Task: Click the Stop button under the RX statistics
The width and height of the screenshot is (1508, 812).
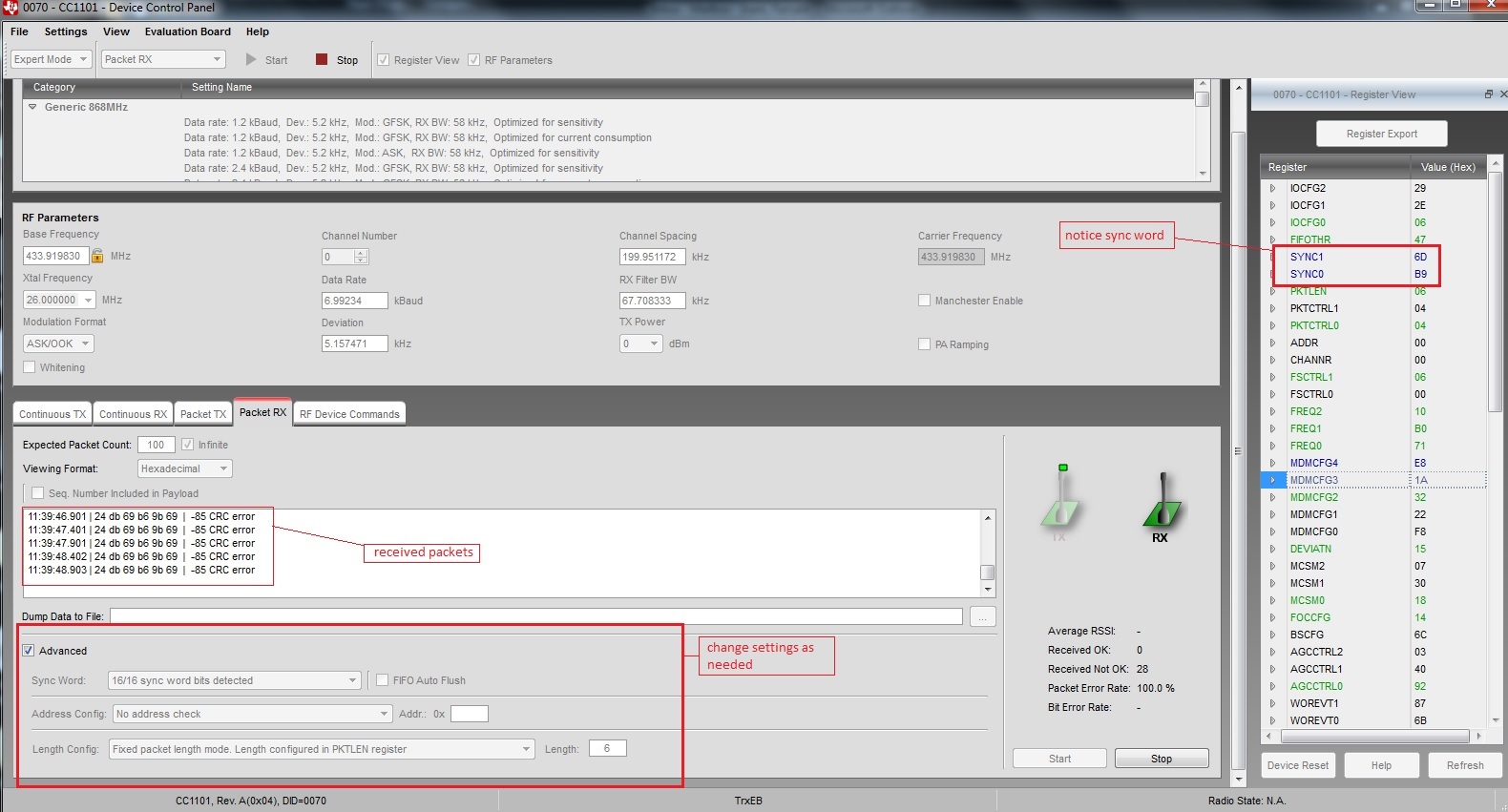Action: 1161,759
